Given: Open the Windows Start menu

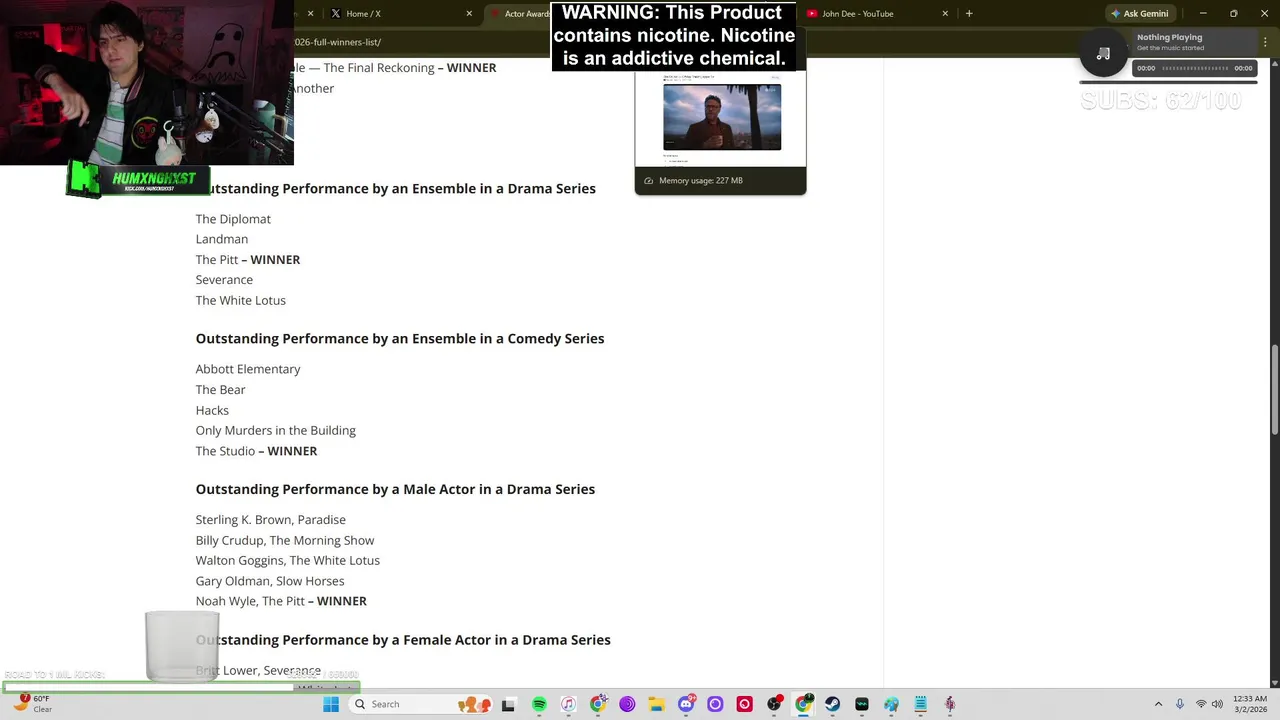Looking at the screenshot, I should [x=331, y=704].
